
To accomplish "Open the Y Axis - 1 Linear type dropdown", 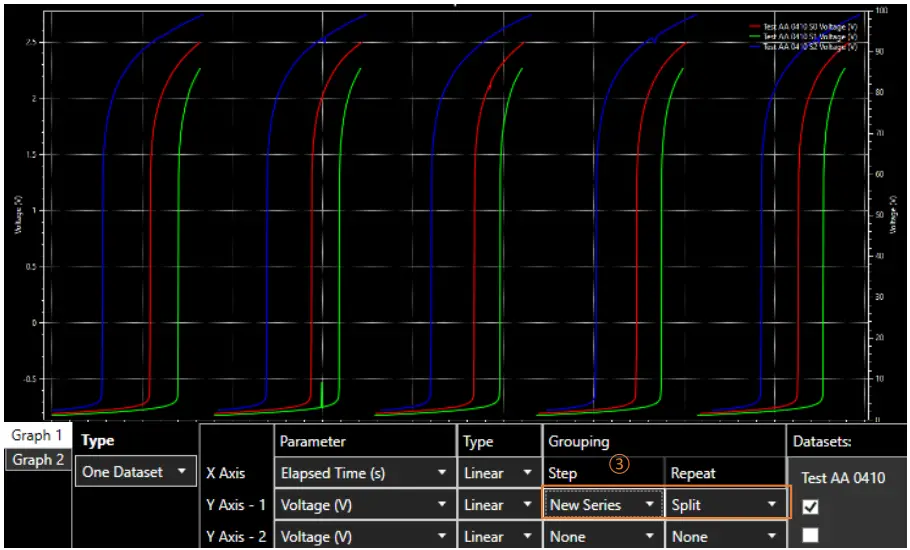I will (x=499, y=505).
